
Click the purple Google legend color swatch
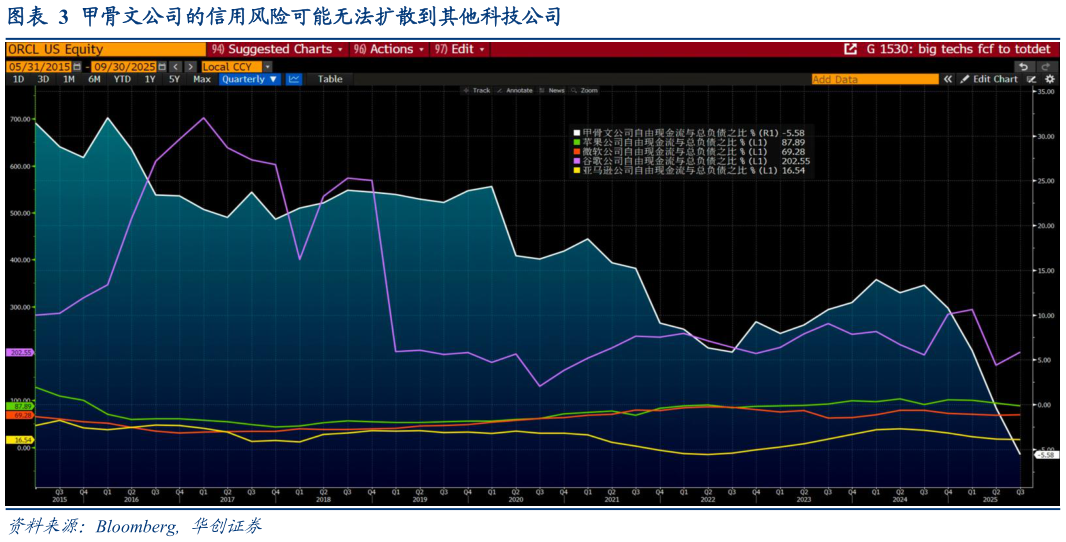[x=577, y=161]
